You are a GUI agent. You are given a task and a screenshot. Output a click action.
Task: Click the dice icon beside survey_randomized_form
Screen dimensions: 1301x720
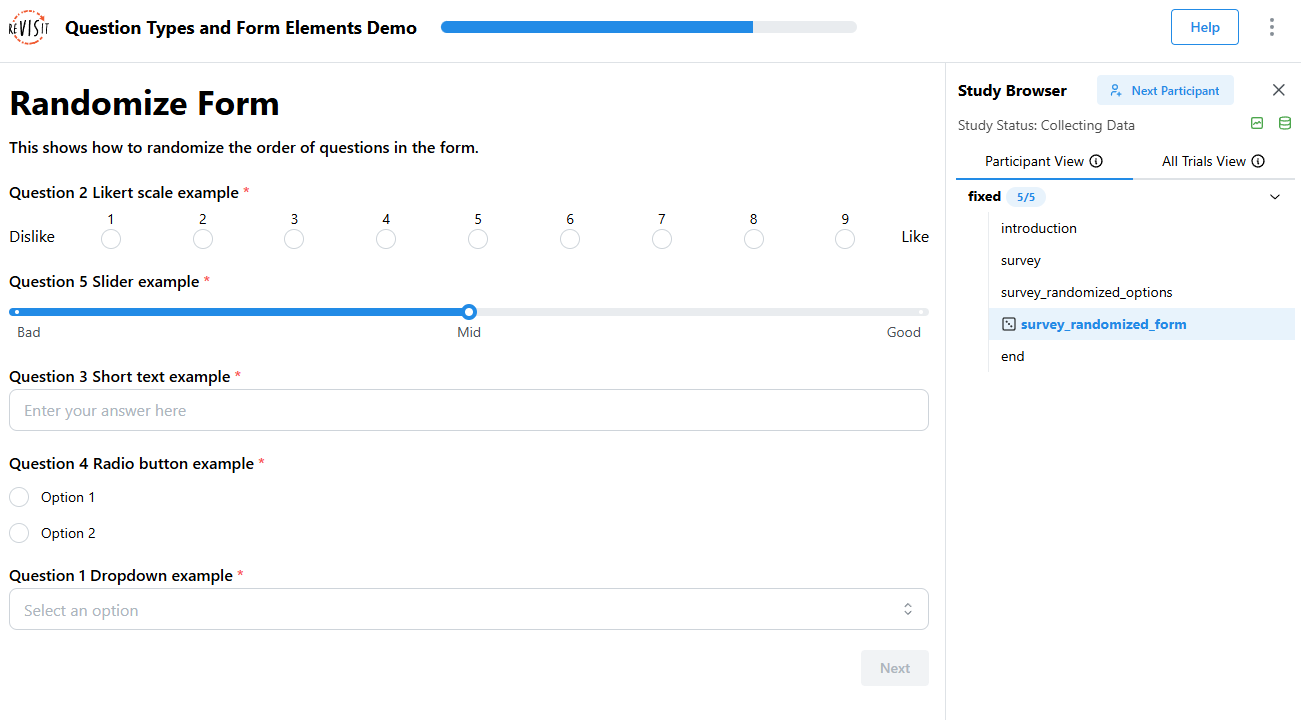pyautogui.click(x=1009, y=324)
